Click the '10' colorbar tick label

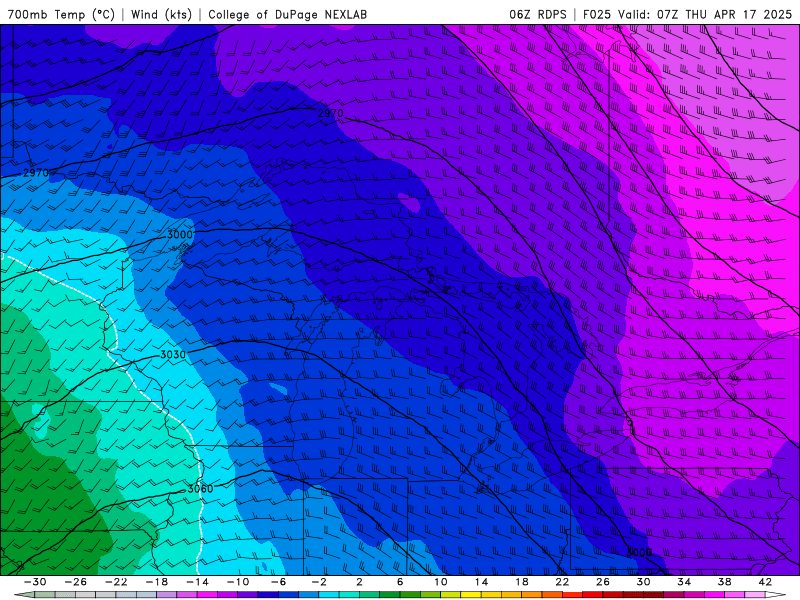(x=440, y=582)
